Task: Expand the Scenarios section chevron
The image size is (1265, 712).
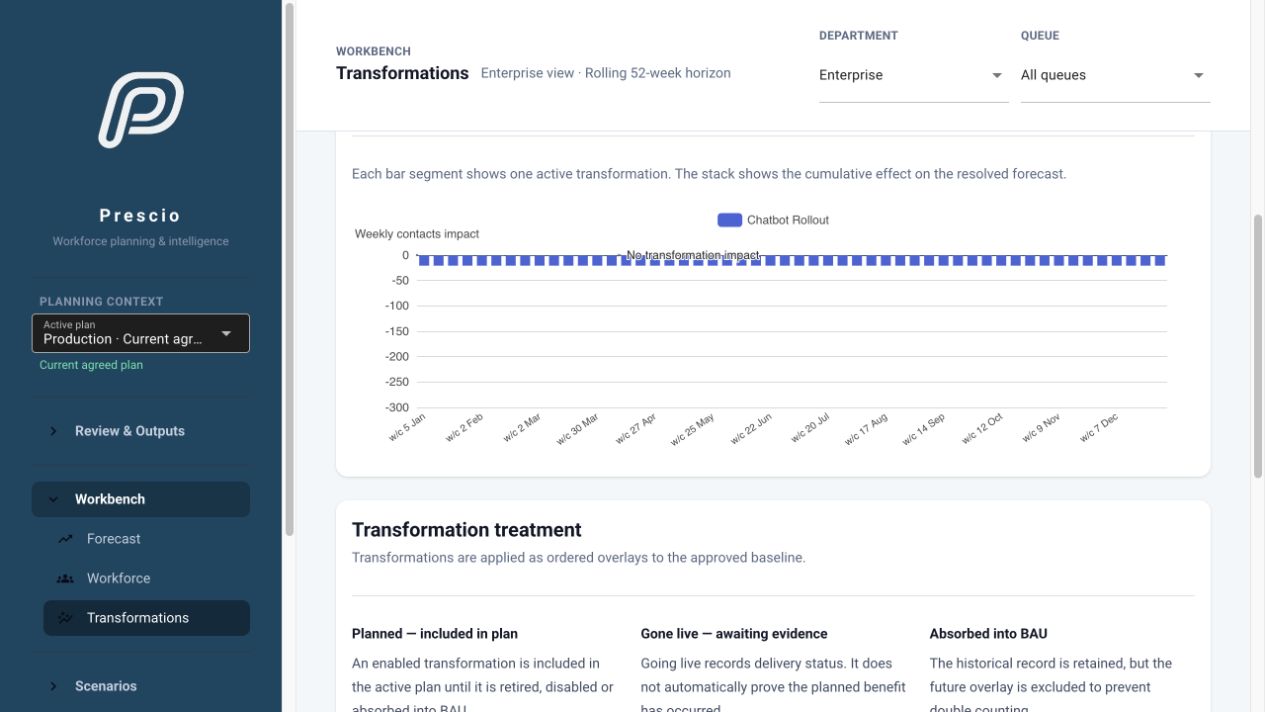Action: pyautogui.click(x=54, y=686)
